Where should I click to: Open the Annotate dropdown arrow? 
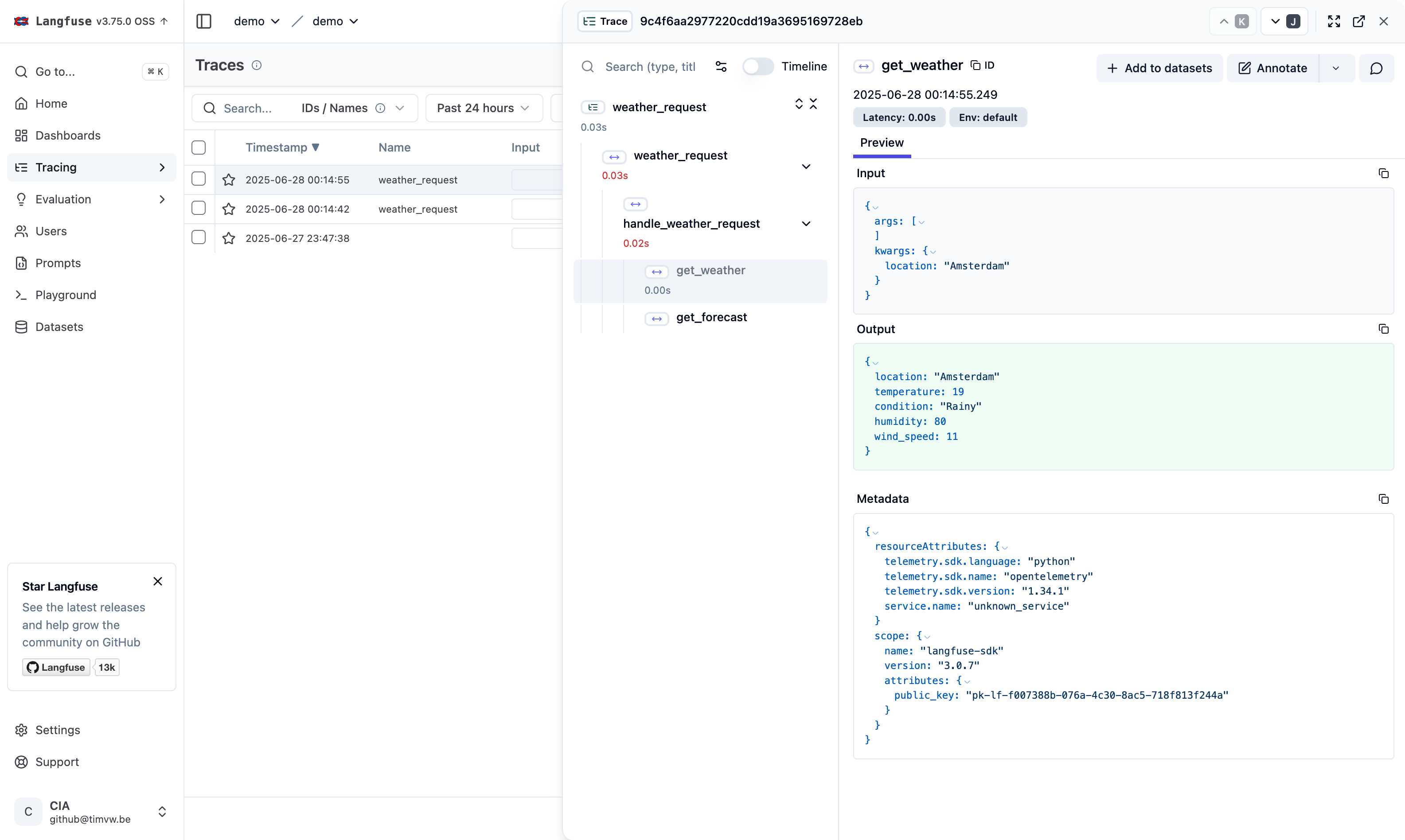tap(1336, 69)
